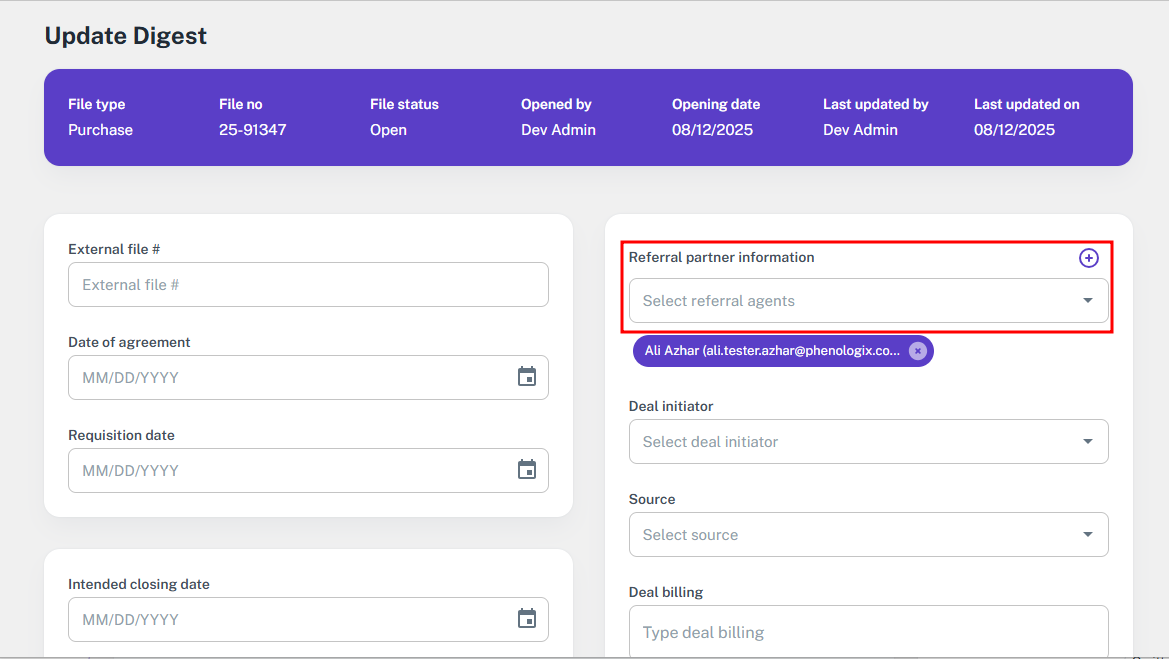Click the Open file status value
Viewport: 1169px width, 659px height.
pos(388,130)
